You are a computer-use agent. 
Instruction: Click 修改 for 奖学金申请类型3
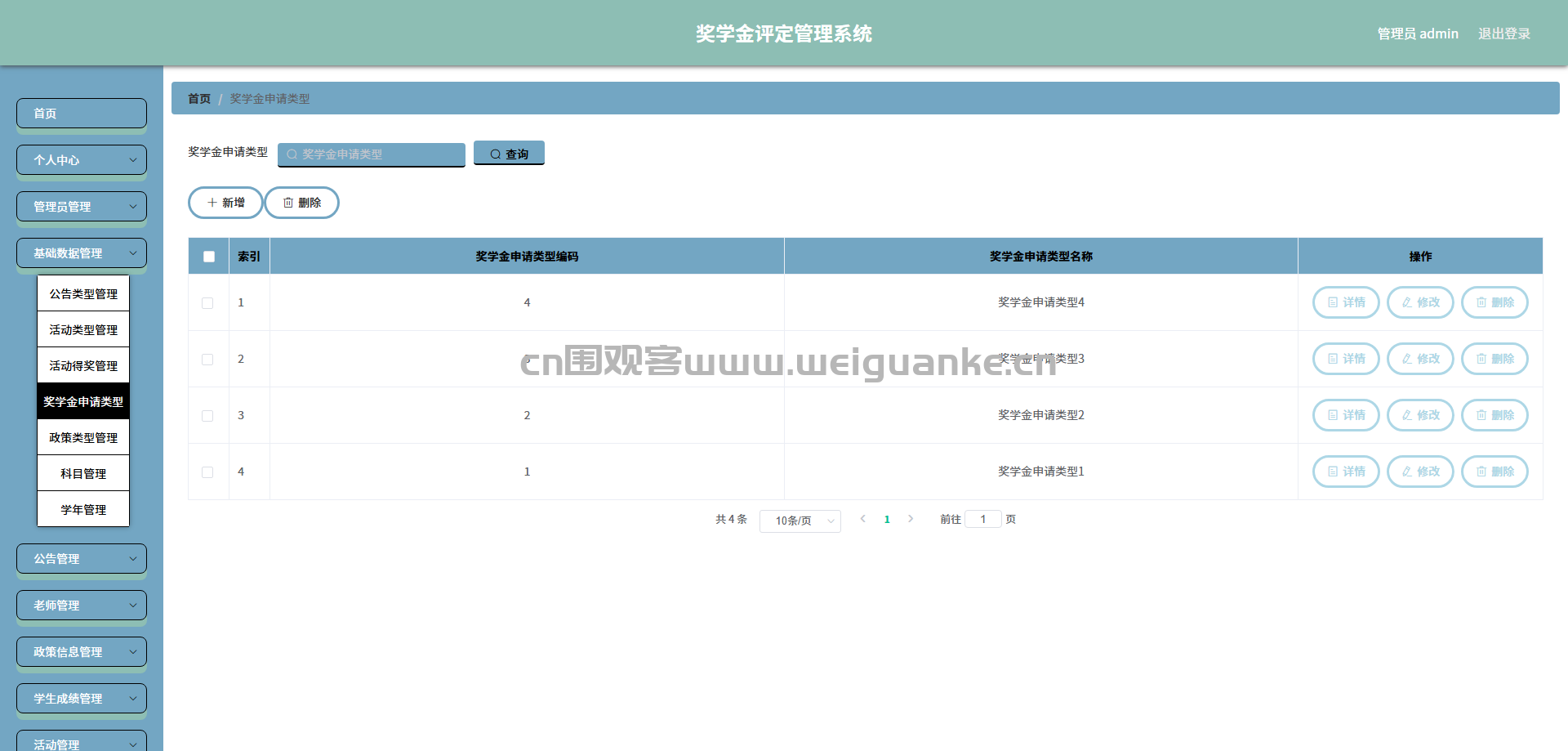coord(1420,359)
